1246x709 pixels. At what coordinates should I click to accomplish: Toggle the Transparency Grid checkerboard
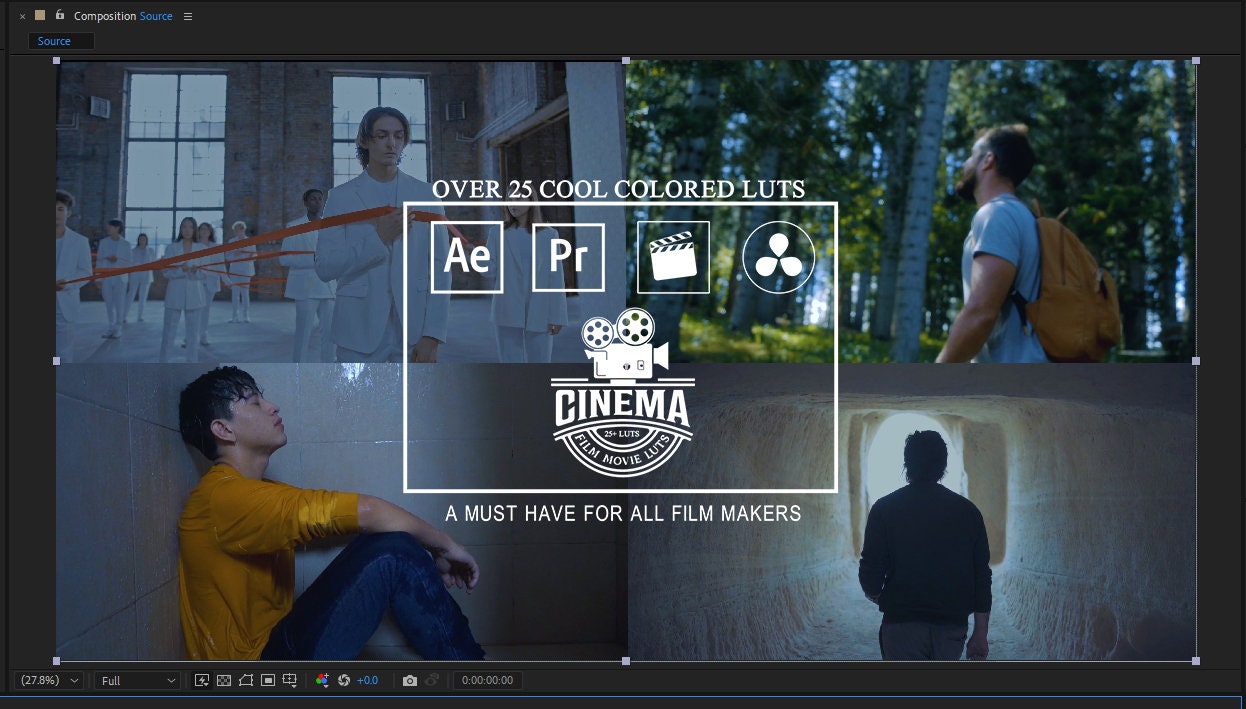pyautogui.click(x=225, y=680)
